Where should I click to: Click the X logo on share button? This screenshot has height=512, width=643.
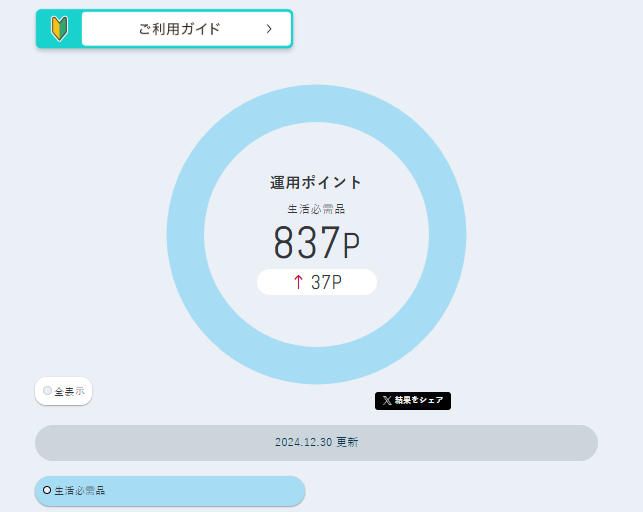(x=386, y=401)
